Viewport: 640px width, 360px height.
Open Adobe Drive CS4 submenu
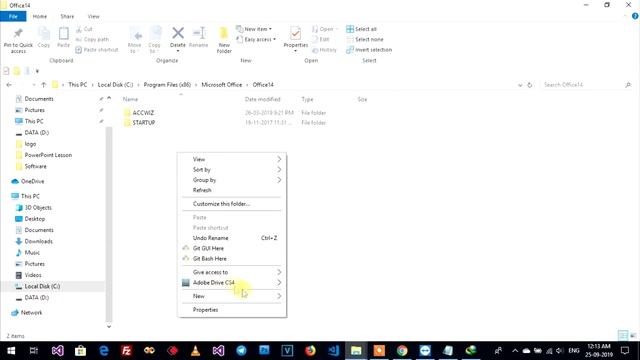(231, 282)
